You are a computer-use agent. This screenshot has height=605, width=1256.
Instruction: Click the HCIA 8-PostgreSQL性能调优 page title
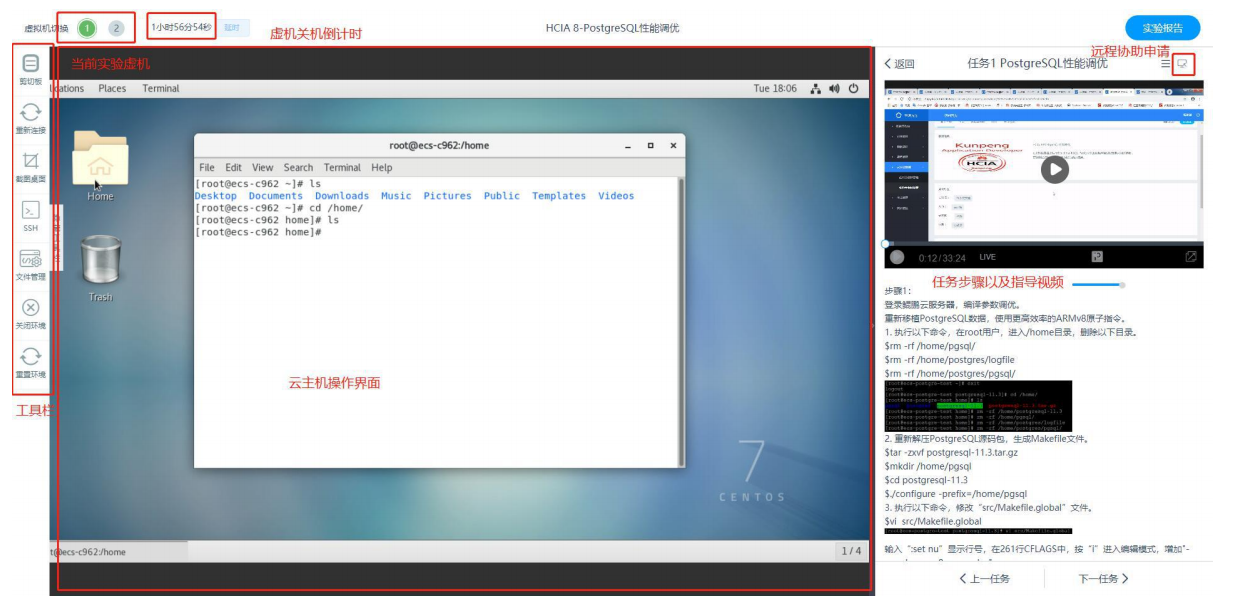coord(612,28)
